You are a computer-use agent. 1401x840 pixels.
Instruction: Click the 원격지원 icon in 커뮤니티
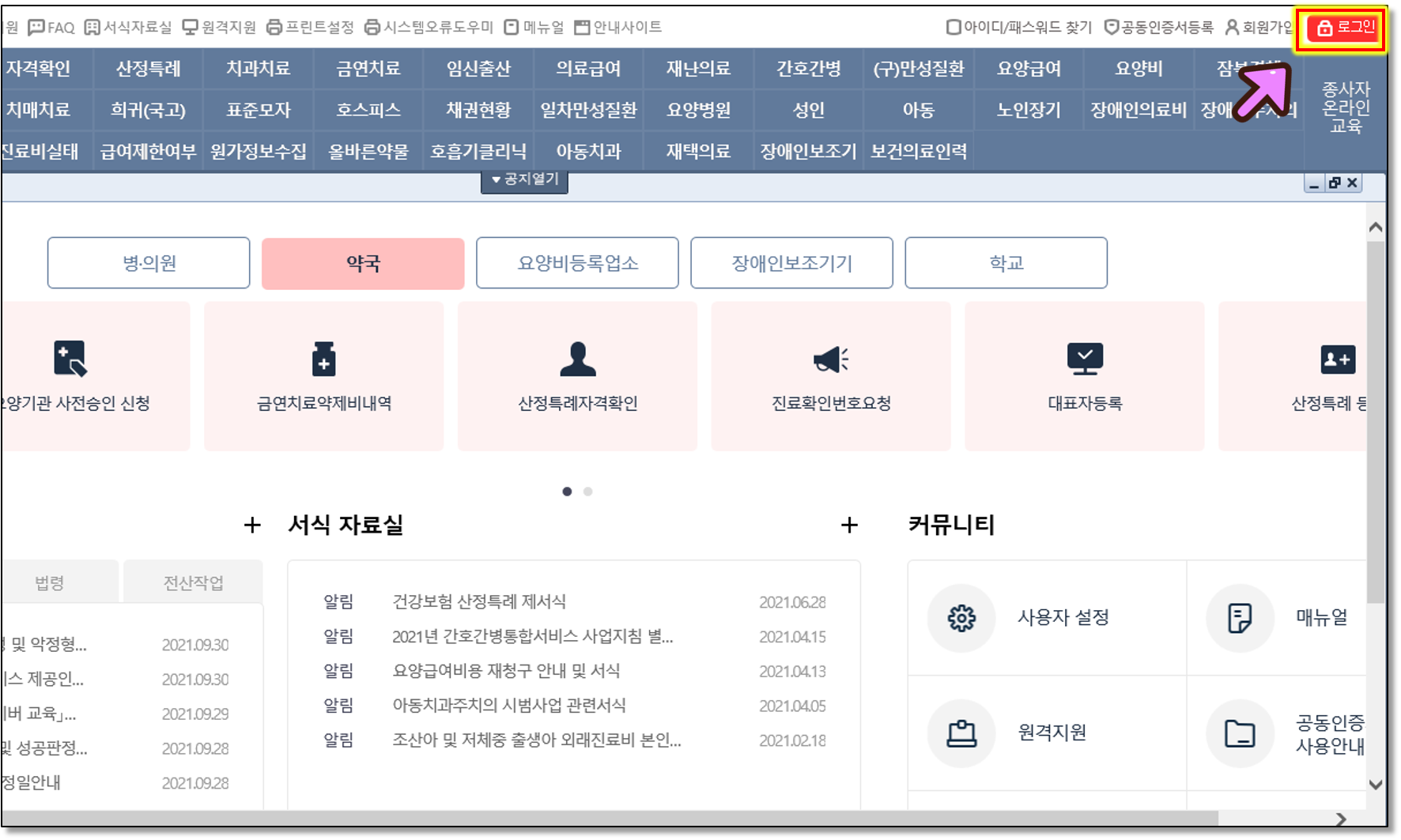click(961, 733)
